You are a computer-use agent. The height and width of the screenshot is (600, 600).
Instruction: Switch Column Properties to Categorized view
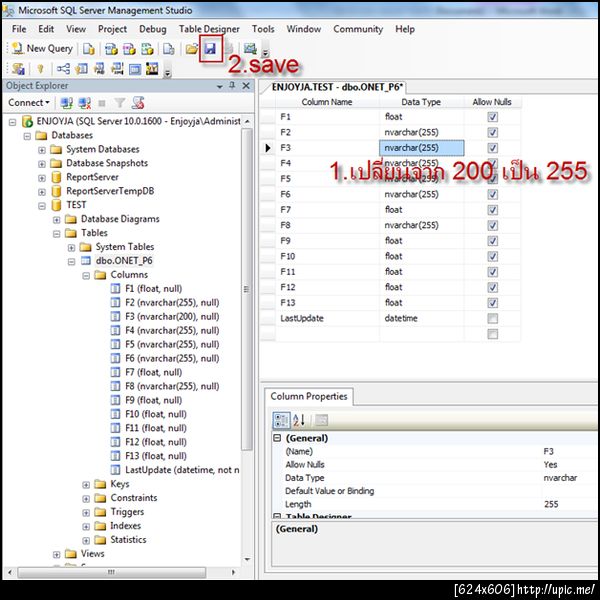coord(281,420)
